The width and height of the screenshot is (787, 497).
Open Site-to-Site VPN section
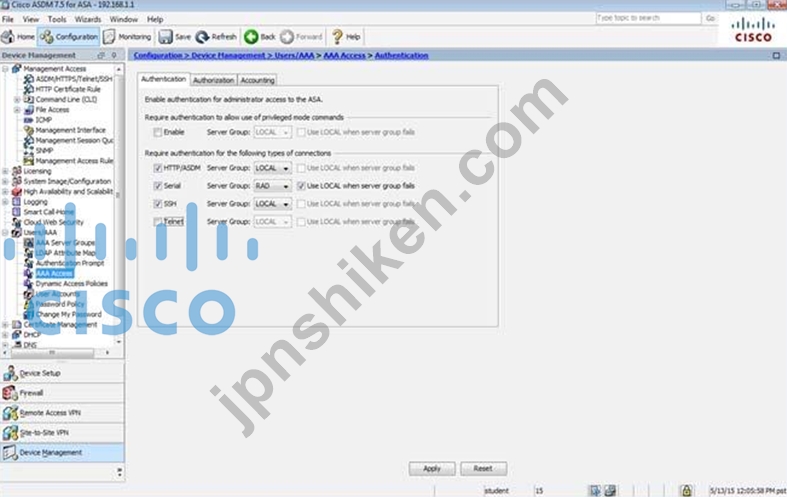pyautogui.click(x=62, y=433)
